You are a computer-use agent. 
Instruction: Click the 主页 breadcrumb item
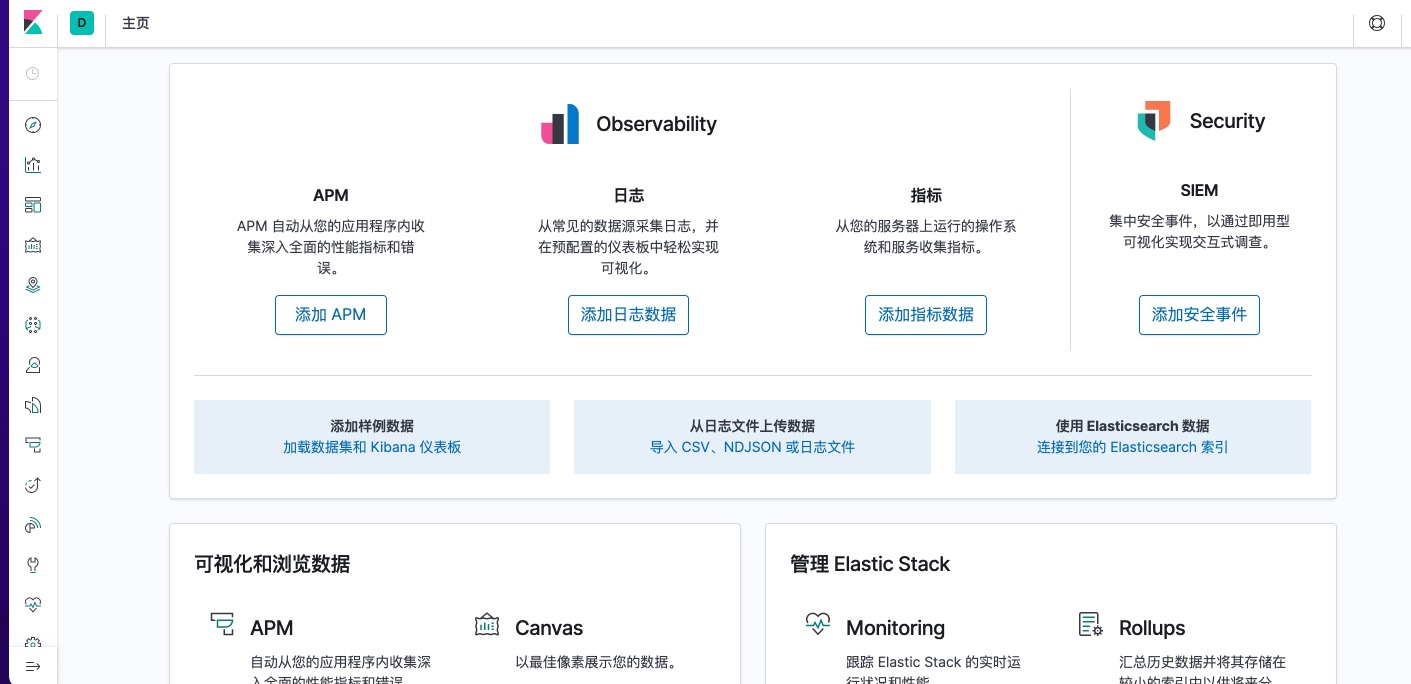[136, 23]
